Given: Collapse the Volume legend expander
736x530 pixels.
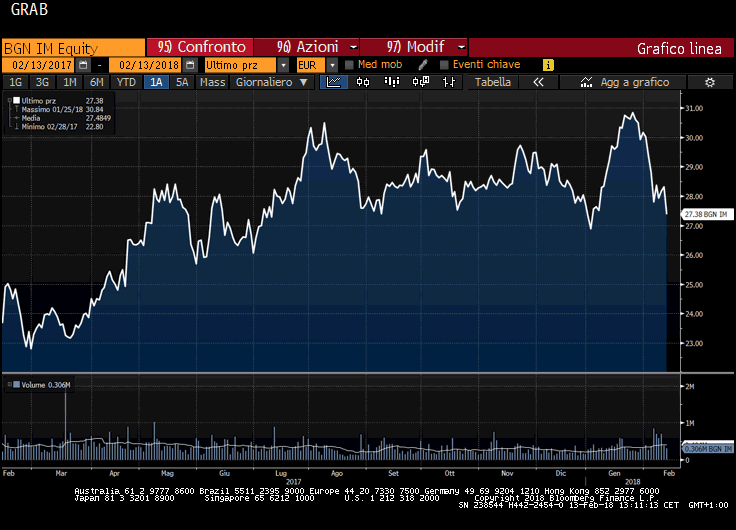Looking at the screenshot, I should click(9, 385).
